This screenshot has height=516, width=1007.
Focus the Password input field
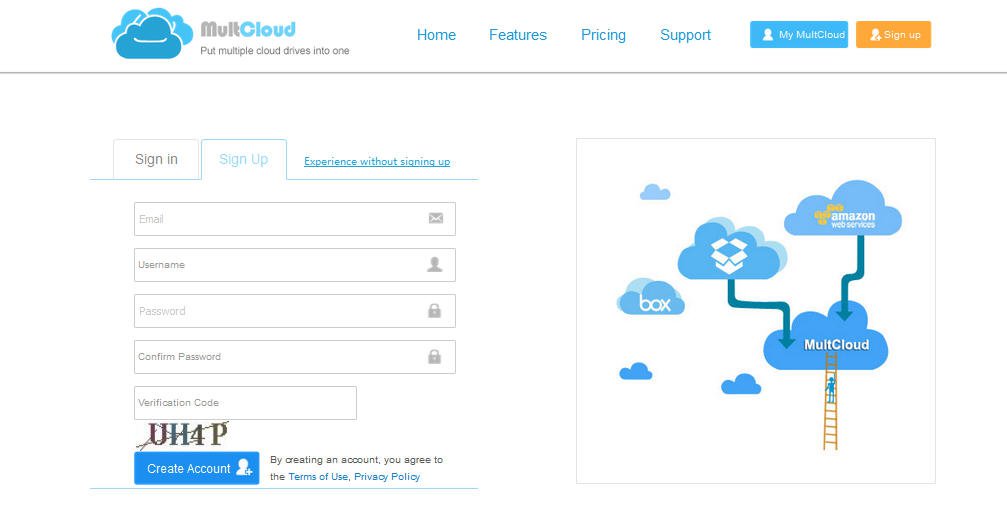[x=295, y=311]
